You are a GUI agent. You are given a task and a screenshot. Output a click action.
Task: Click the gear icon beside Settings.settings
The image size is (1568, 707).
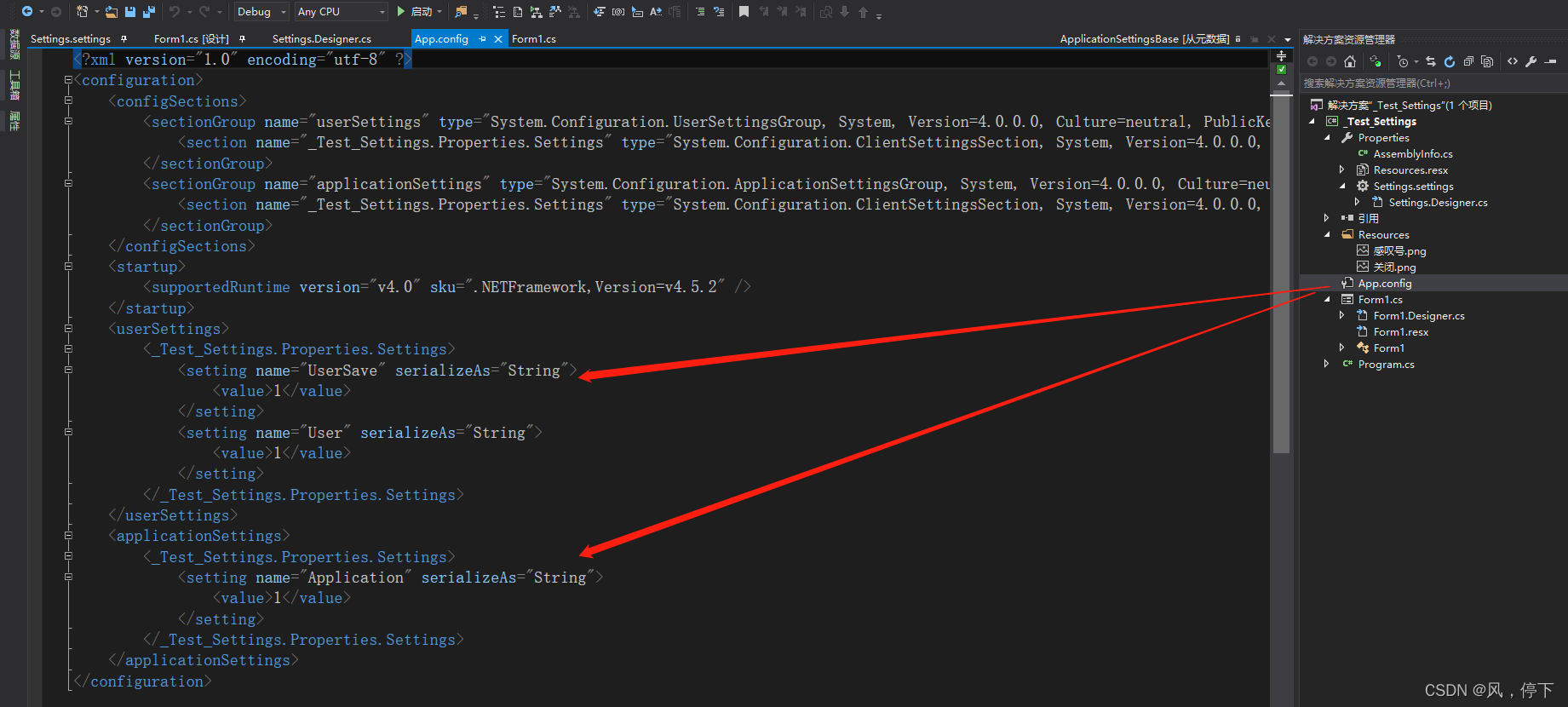pyautogui.click(x=1363, y=187)
